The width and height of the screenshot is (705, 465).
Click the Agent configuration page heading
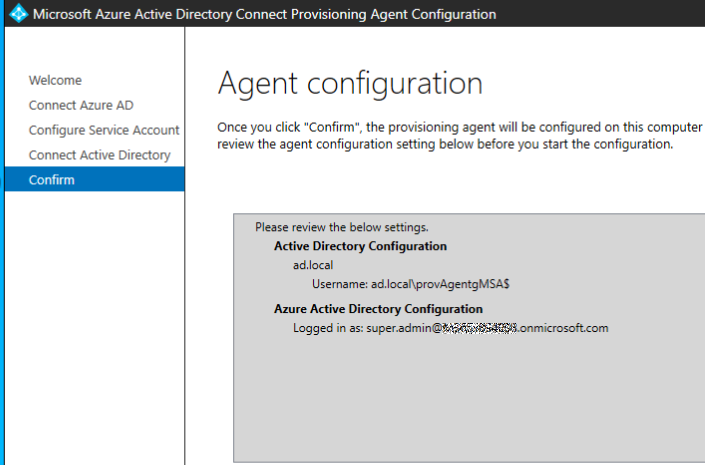tap(349, 82)
